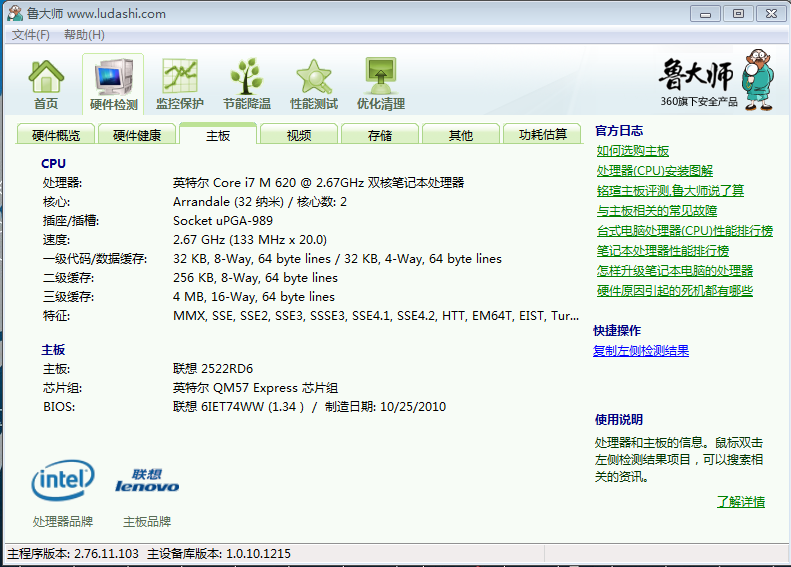Screen dimensions: 791x567
Task: Open the 帮助(H) menu
Action: pyautogui.click(x=84, y=35)
